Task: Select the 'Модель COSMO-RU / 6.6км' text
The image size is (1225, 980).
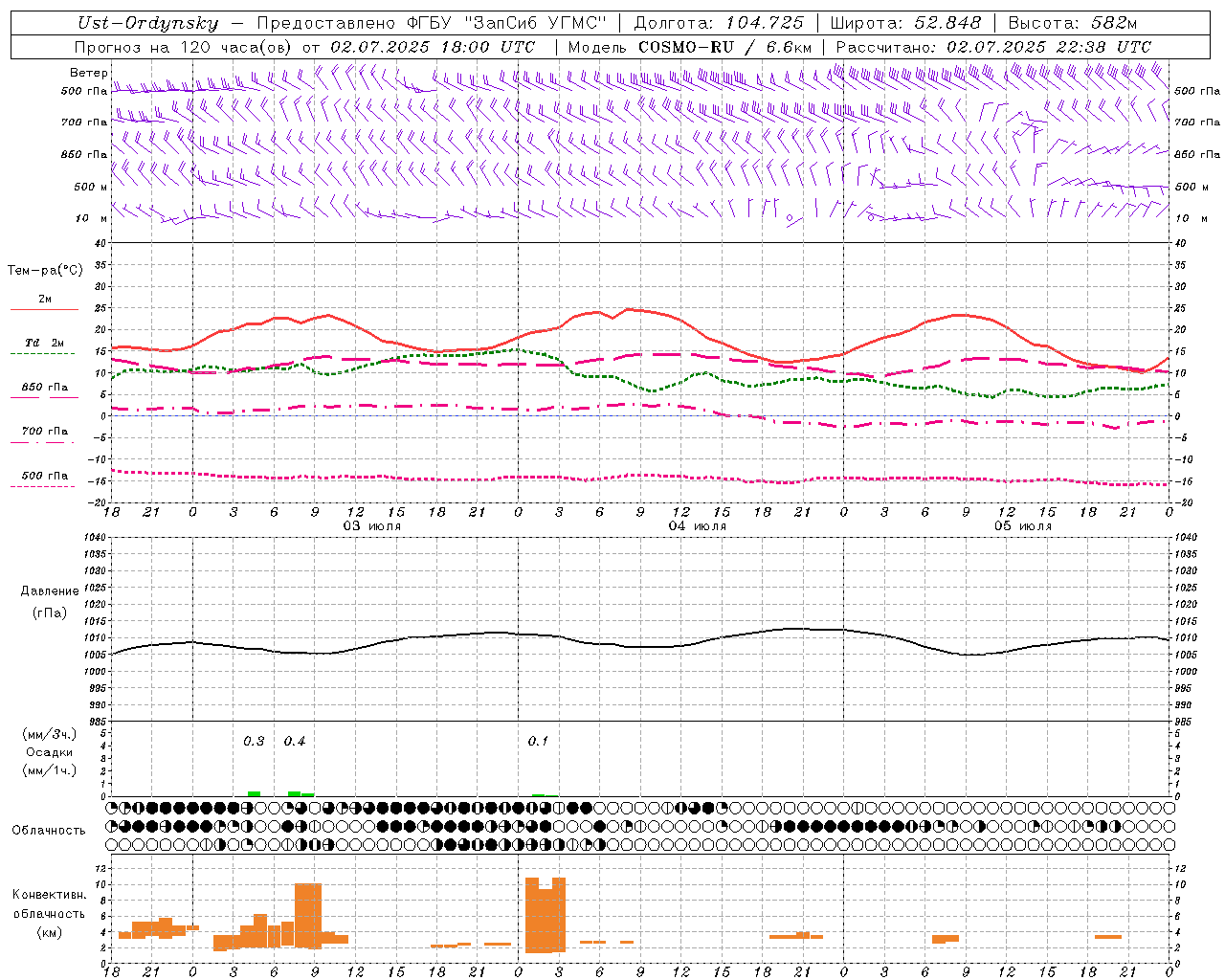Action: (690, 47)
